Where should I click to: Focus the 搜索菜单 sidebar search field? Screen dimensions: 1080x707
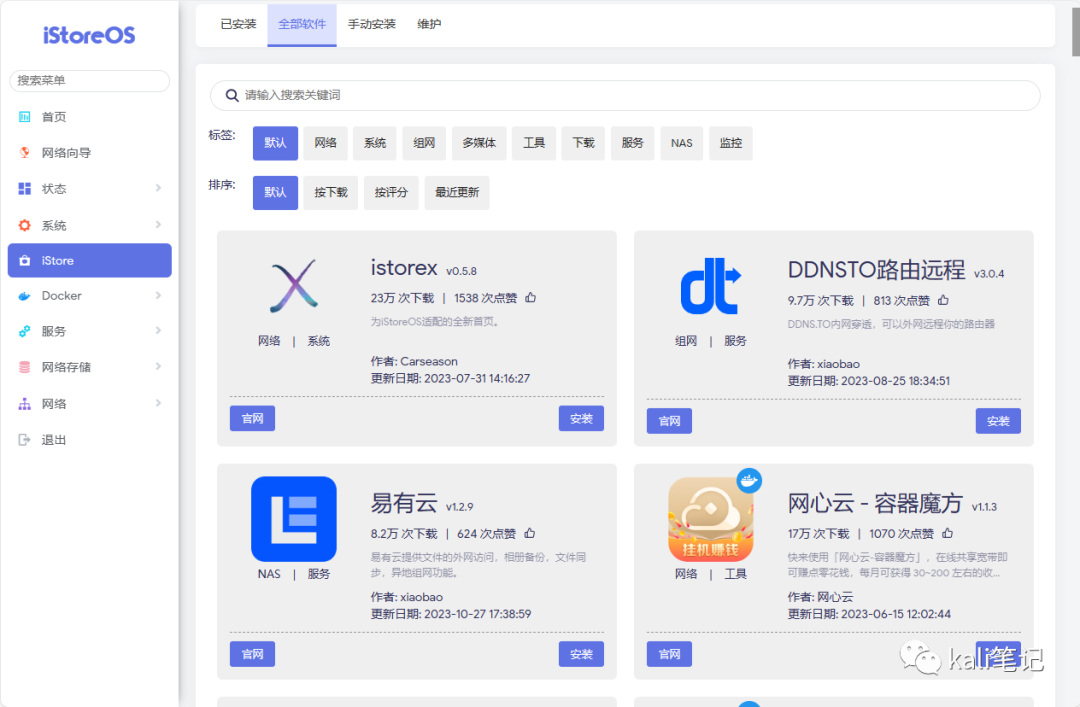coord(90,81)
